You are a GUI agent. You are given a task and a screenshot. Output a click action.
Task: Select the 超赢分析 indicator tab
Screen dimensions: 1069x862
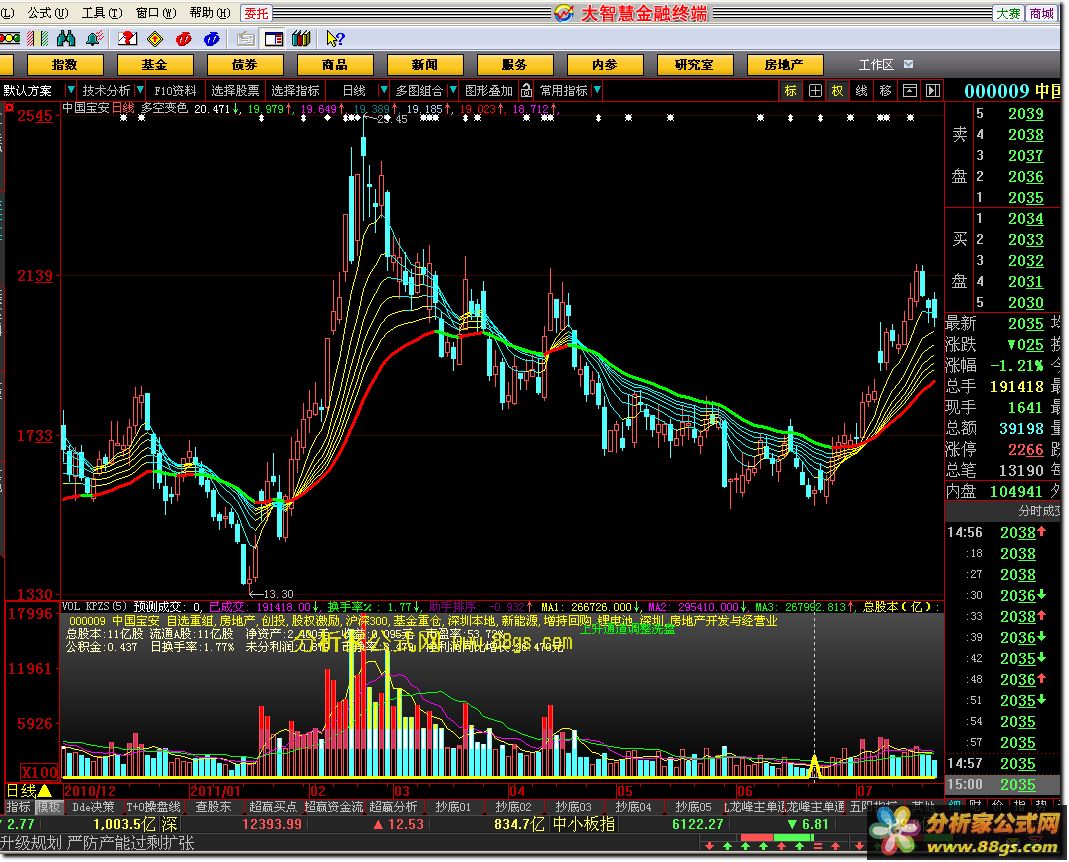(393, 807)
